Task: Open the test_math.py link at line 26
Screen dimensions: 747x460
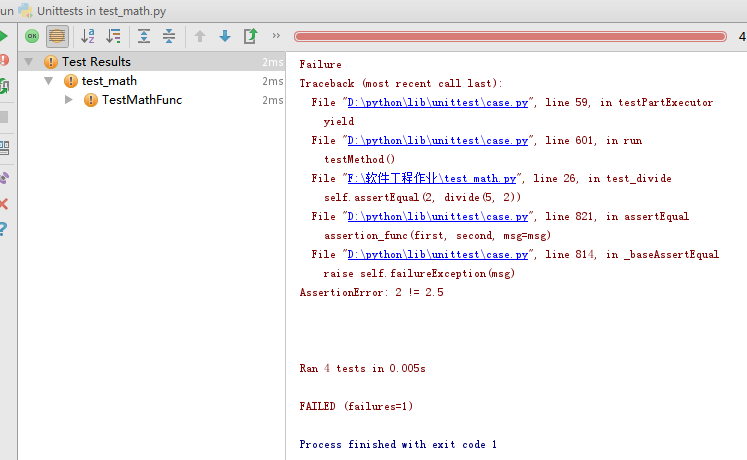Action: click(x=432, y=178)
